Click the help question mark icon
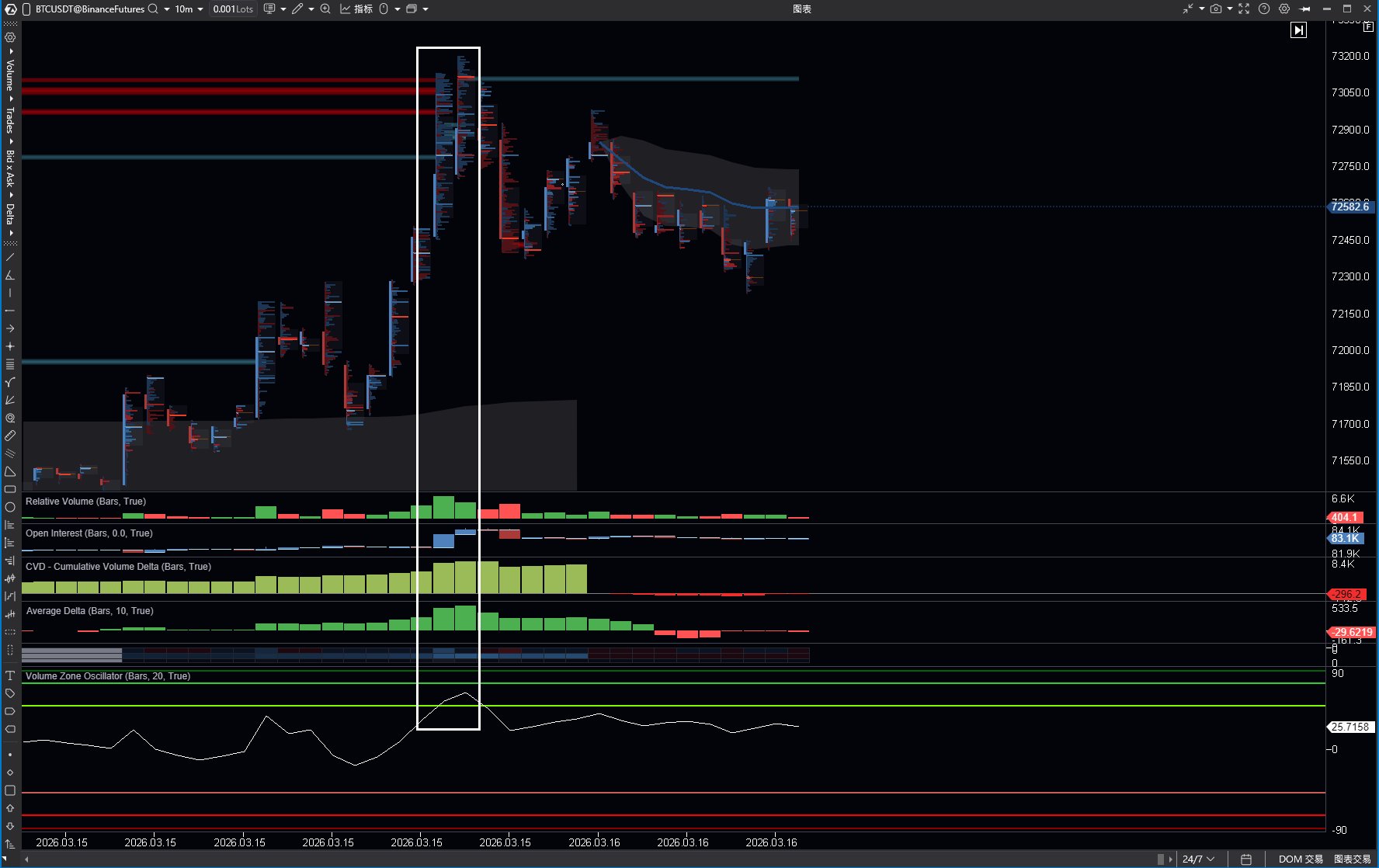The width and height of the screenshot is (1379, 868). pyautogui.click(x=1264, y=9)
